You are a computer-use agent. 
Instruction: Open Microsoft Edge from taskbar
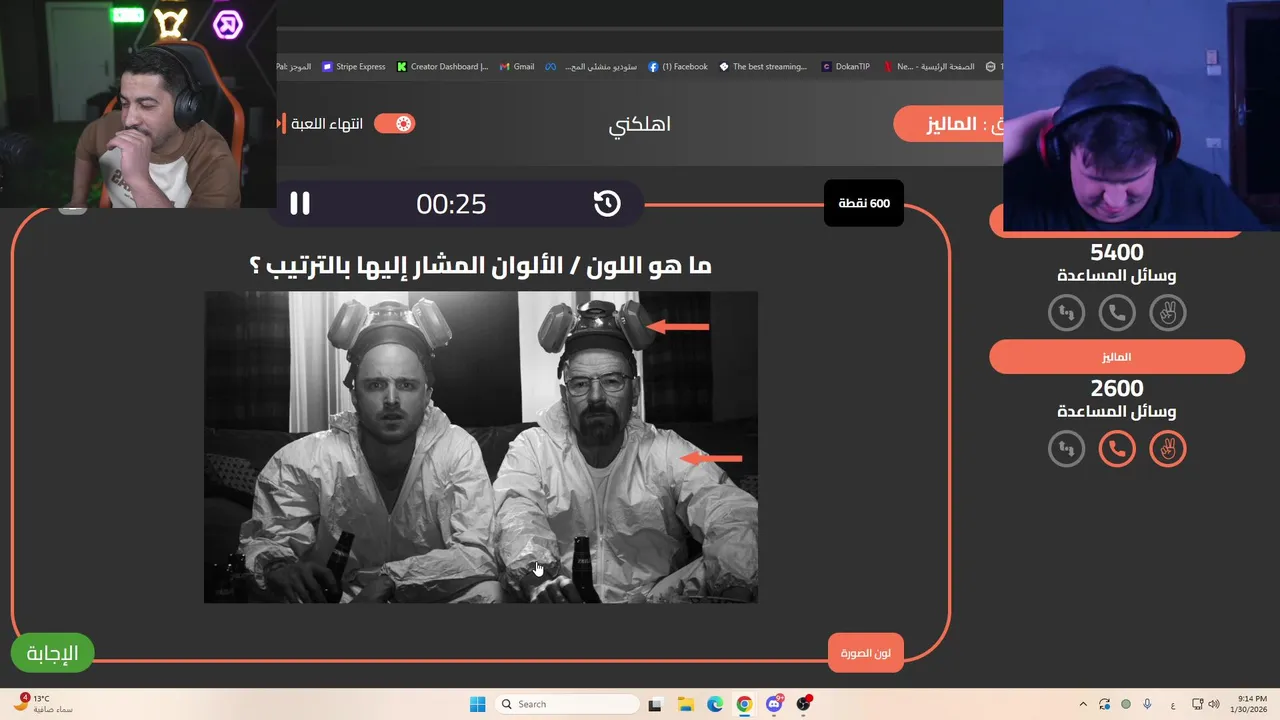click(x=715, y=704)
